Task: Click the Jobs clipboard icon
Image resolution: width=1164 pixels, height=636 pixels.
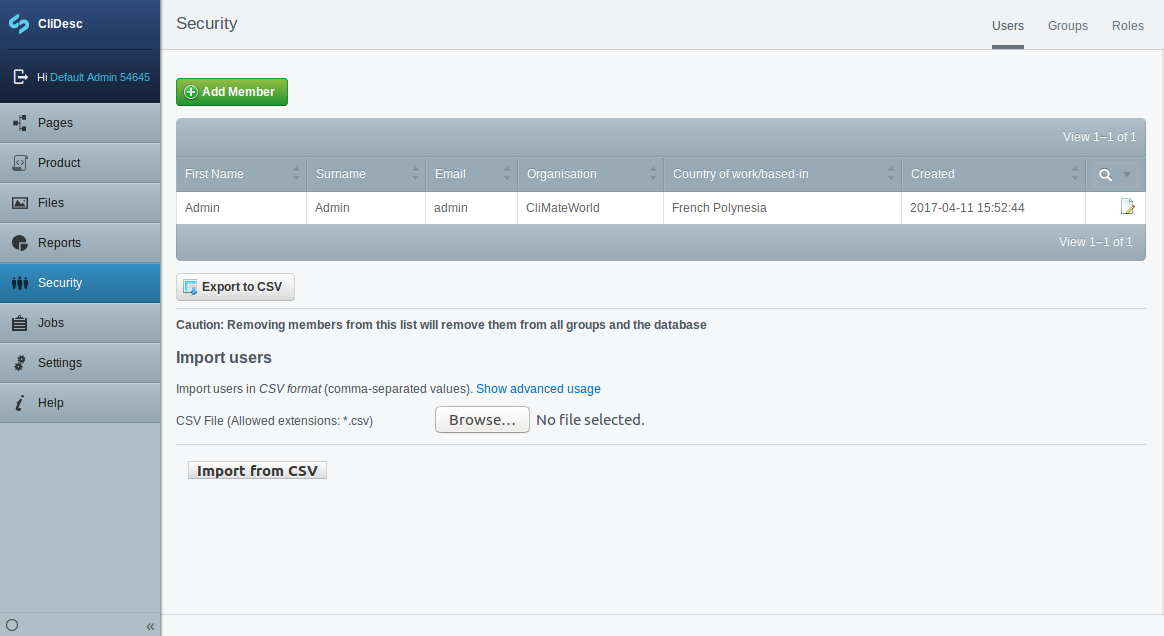Action: [x=19, y=323]
